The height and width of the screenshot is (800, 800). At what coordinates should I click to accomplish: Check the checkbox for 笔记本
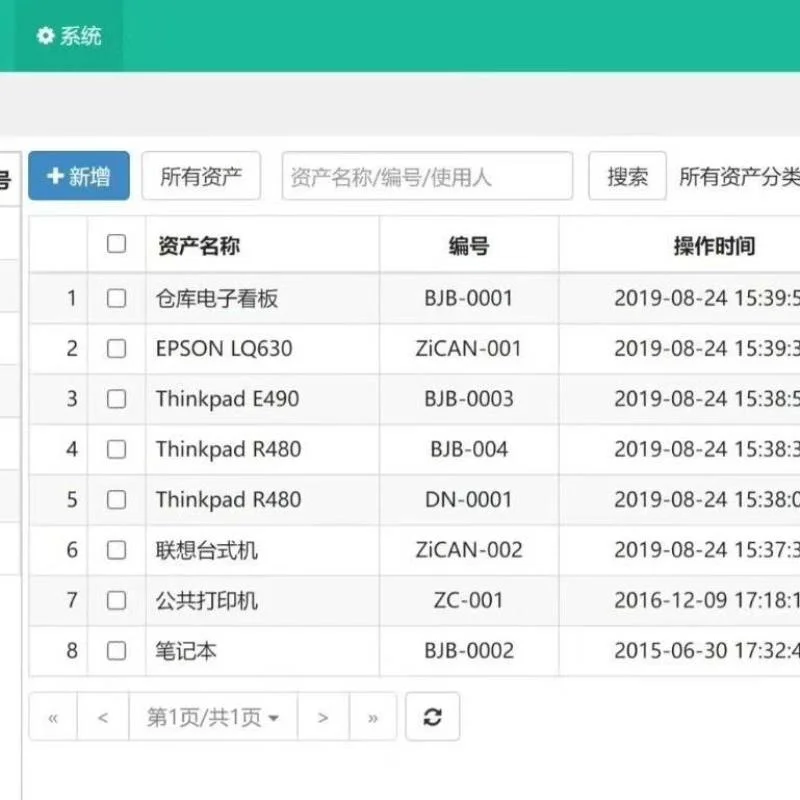coord(117,650)
